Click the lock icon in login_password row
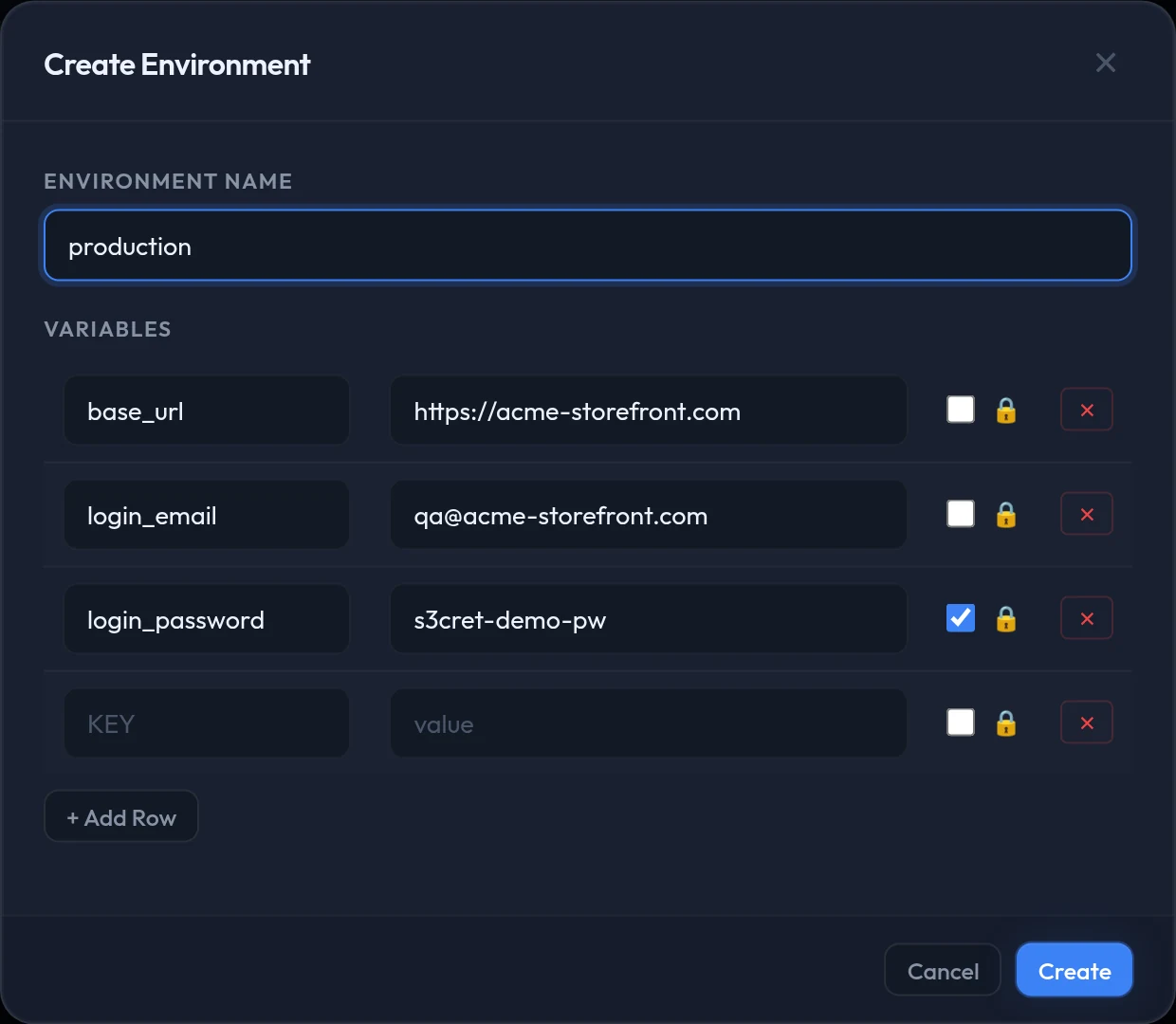Viewport: 1176px width, 1024px height. click(1006, 619)
